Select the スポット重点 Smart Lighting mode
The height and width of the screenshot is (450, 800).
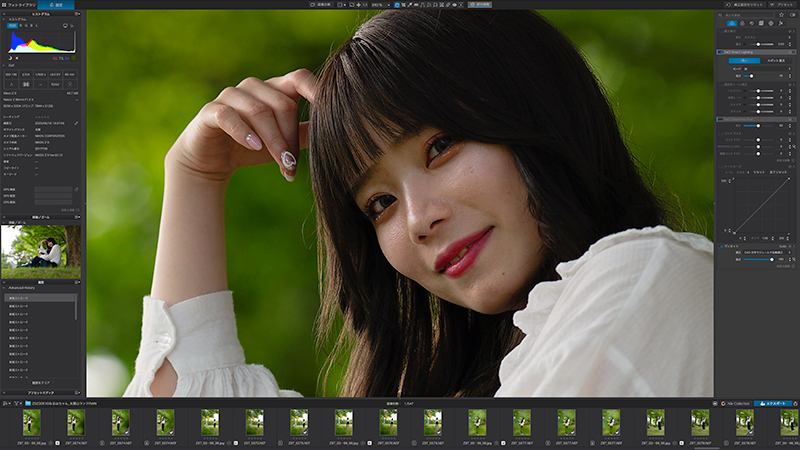click(776, 61)
